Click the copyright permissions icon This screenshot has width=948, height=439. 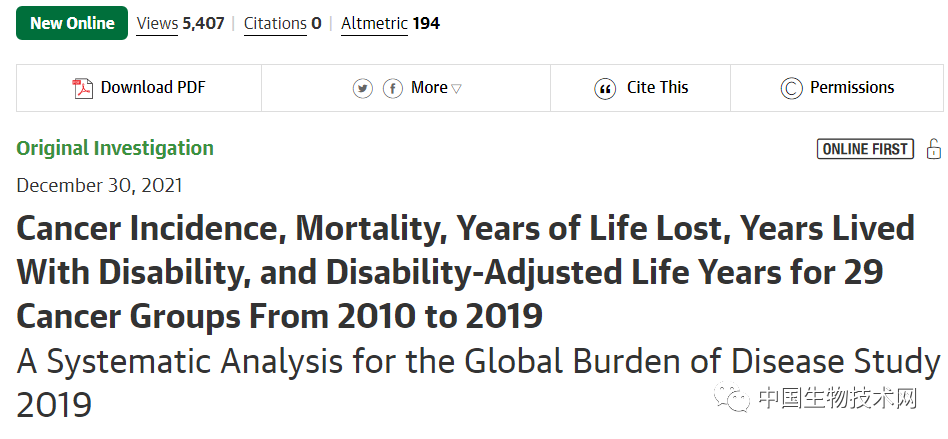point(791,89)
